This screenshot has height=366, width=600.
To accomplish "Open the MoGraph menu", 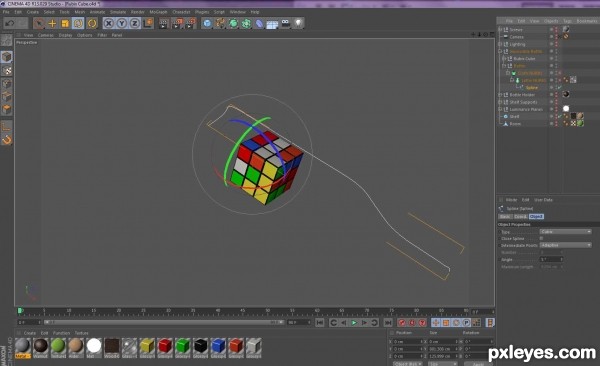I will 158,12.
